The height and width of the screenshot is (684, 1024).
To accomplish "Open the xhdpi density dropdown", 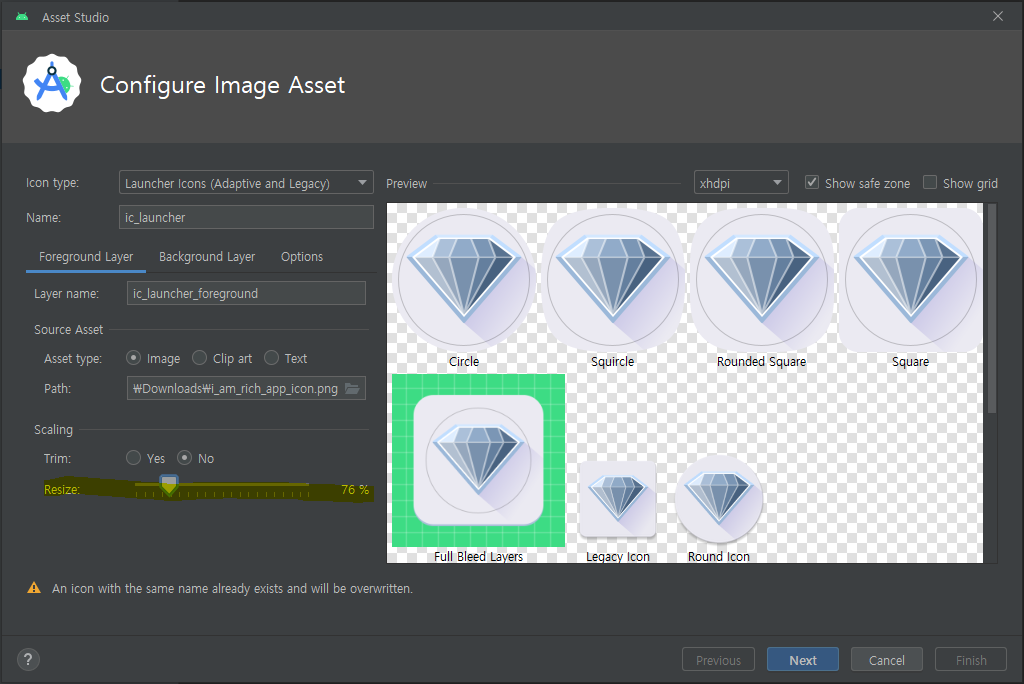I will 741,182.
